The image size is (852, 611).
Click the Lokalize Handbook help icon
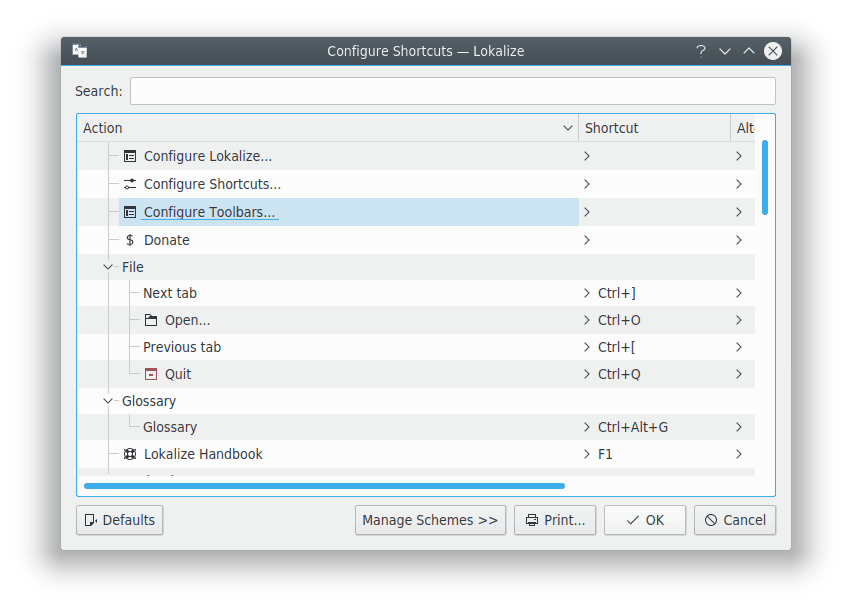click(129, 453)
